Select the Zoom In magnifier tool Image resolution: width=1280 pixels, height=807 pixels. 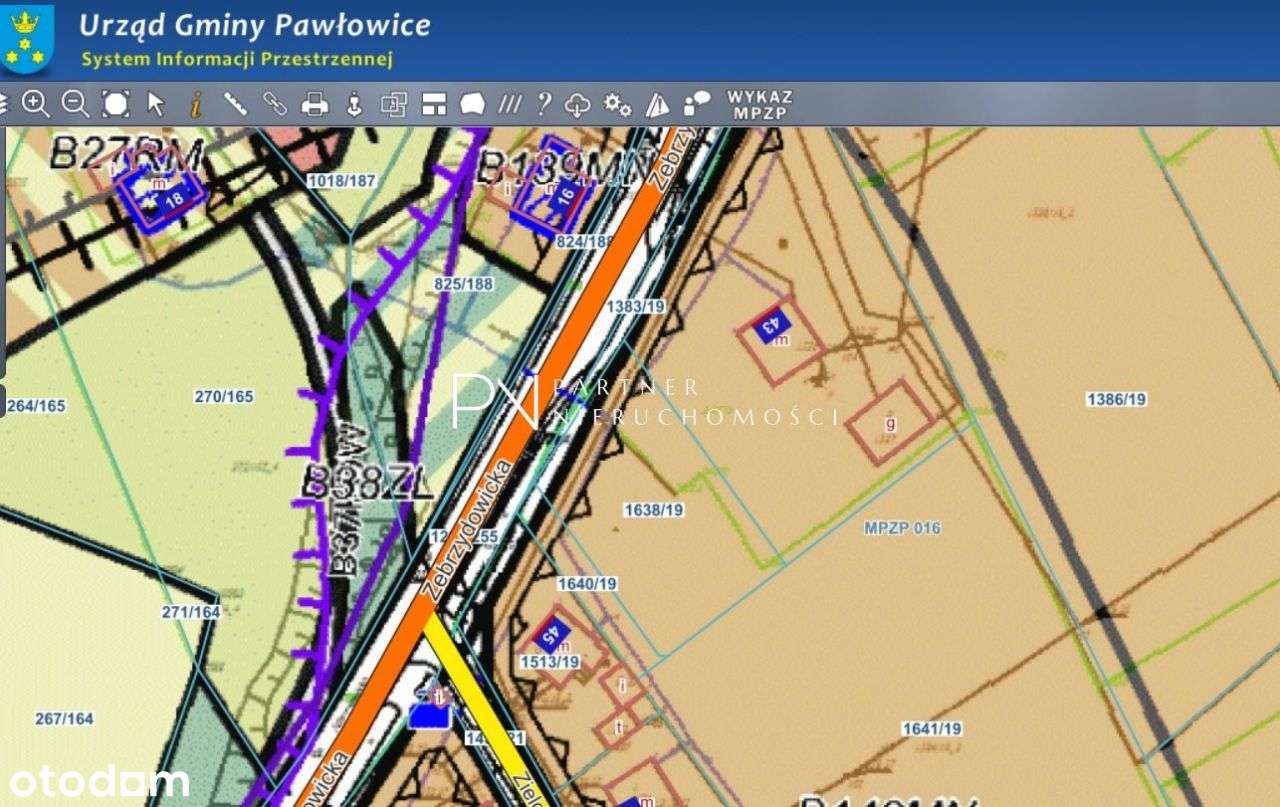(36, 103)
